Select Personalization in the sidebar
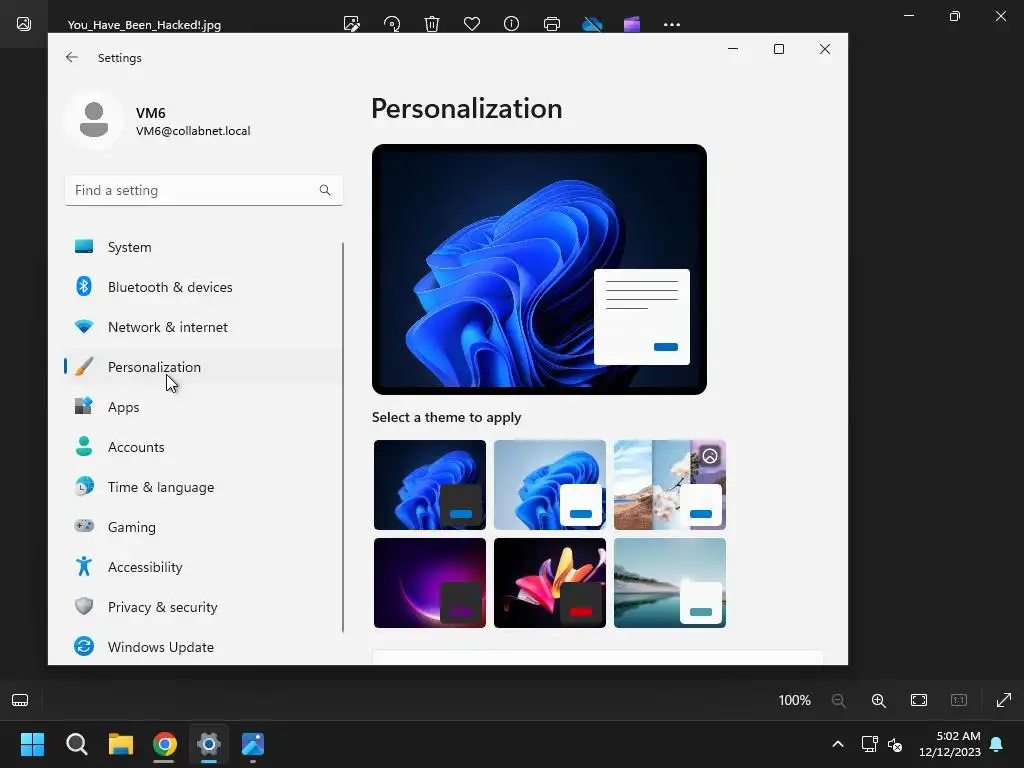This screenshot has height=768, width=1024. [x=202, y=367]
